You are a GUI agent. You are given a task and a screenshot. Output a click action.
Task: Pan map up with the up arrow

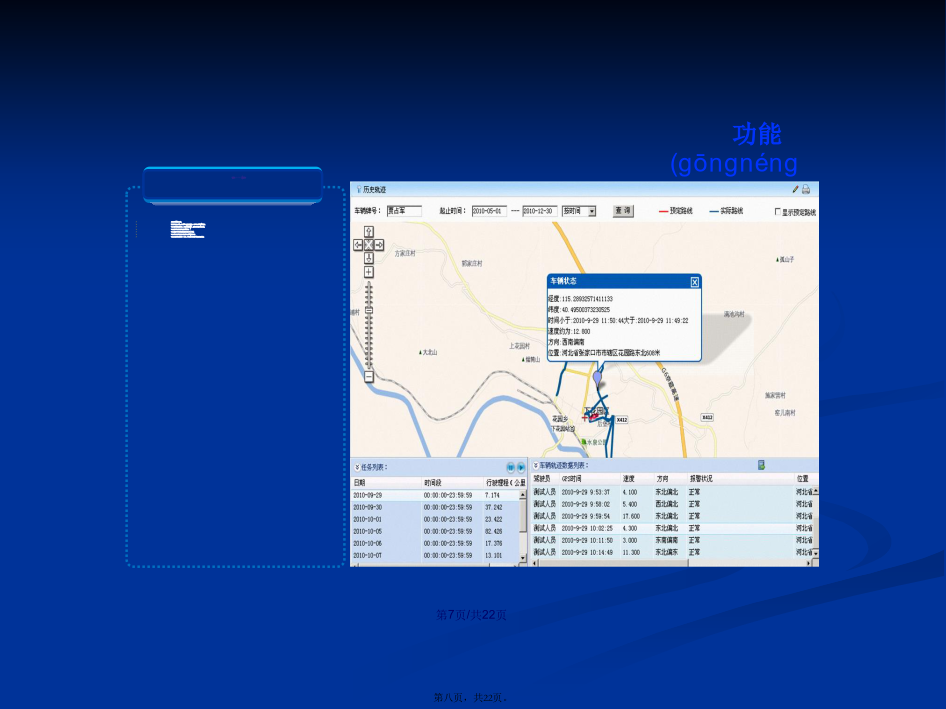pyautogui.click(x=369, y=232)
